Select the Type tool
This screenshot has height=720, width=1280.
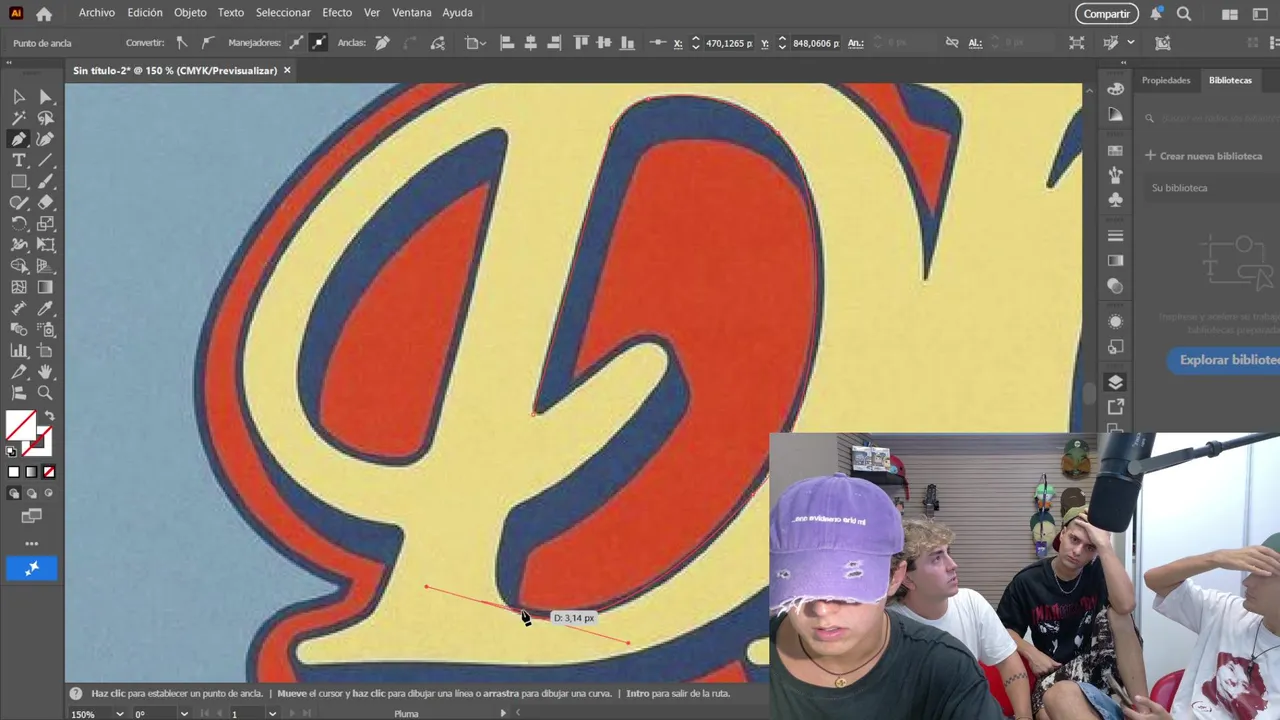[x=19, y=160]
